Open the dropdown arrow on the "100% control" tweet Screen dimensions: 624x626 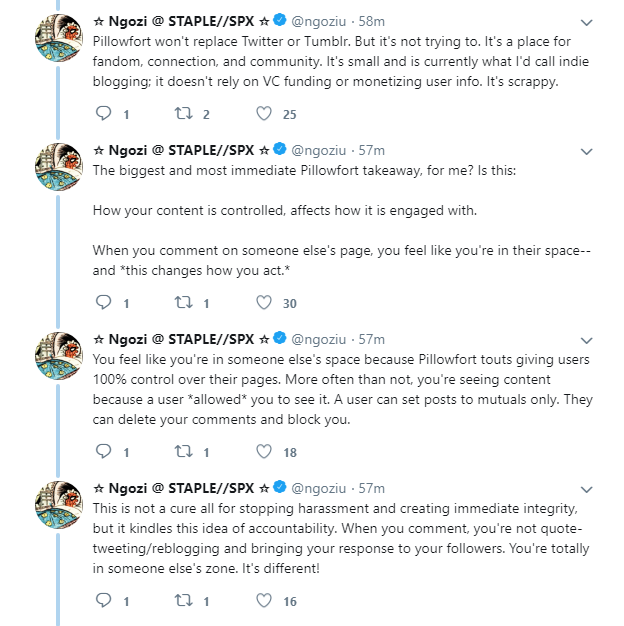click(587, 340)
